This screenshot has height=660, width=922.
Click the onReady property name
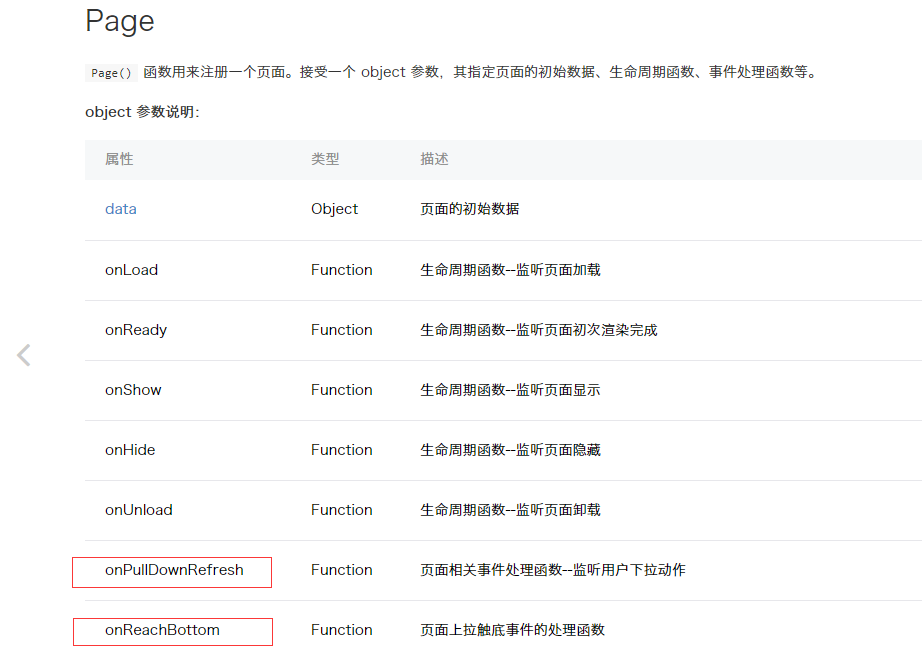coord(136,330)
